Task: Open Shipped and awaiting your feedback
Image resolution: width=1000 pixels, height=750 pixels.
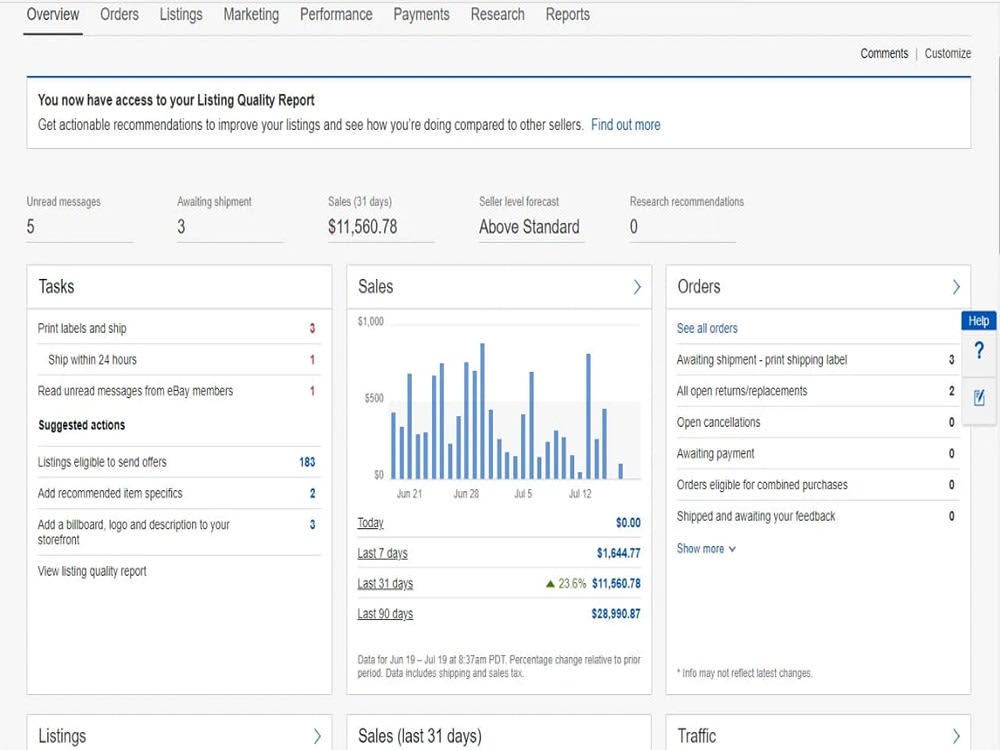Action: (816, 516)
